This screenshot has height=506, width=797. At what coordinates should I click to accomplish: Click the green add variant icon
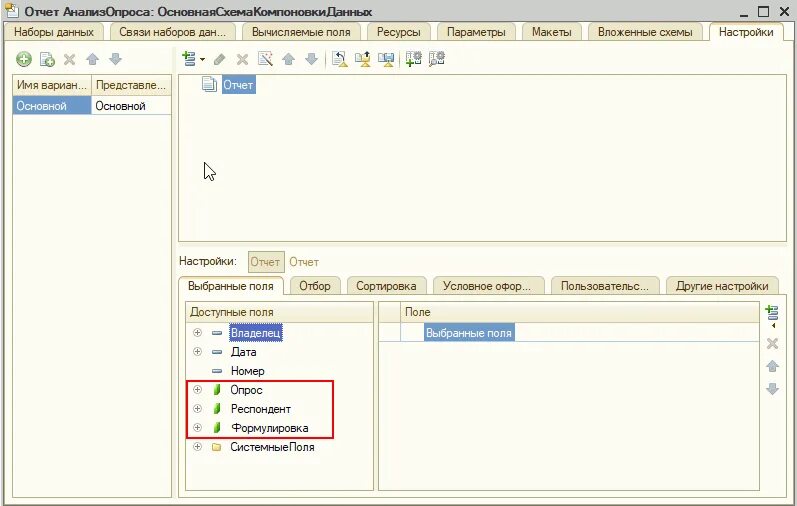[23, 59]
